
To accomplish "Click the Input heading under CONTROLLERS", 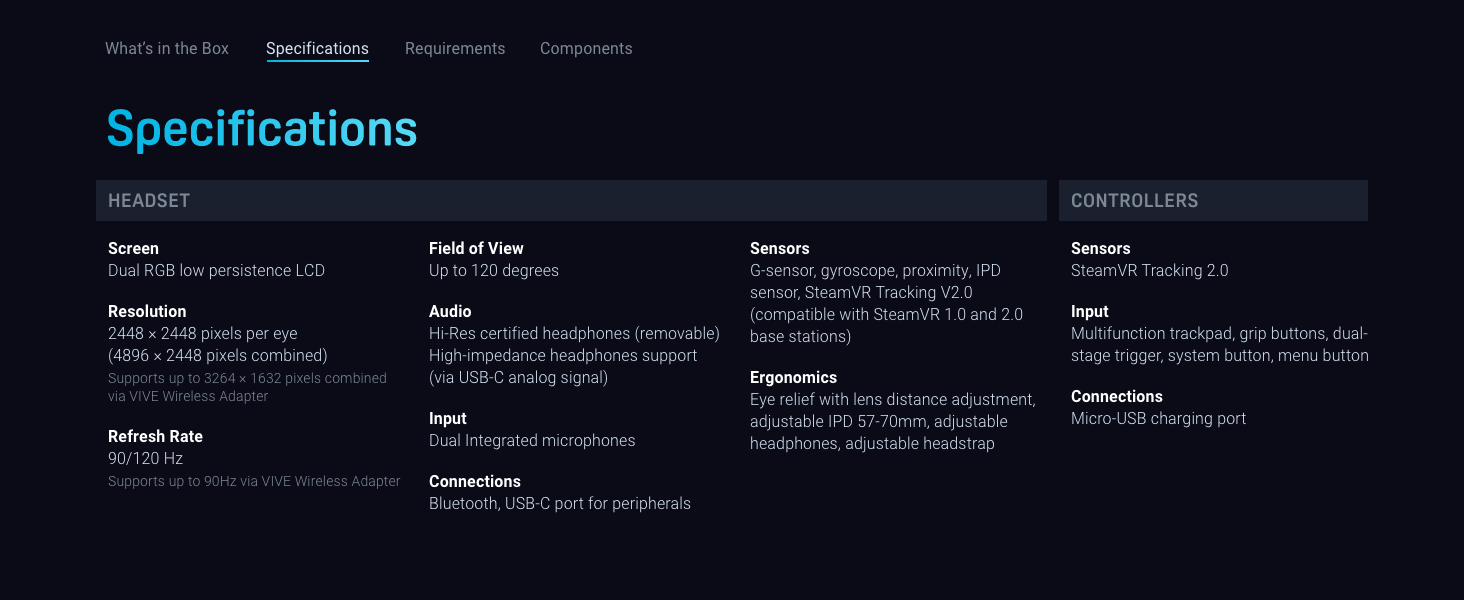I will coord(1090,311).
